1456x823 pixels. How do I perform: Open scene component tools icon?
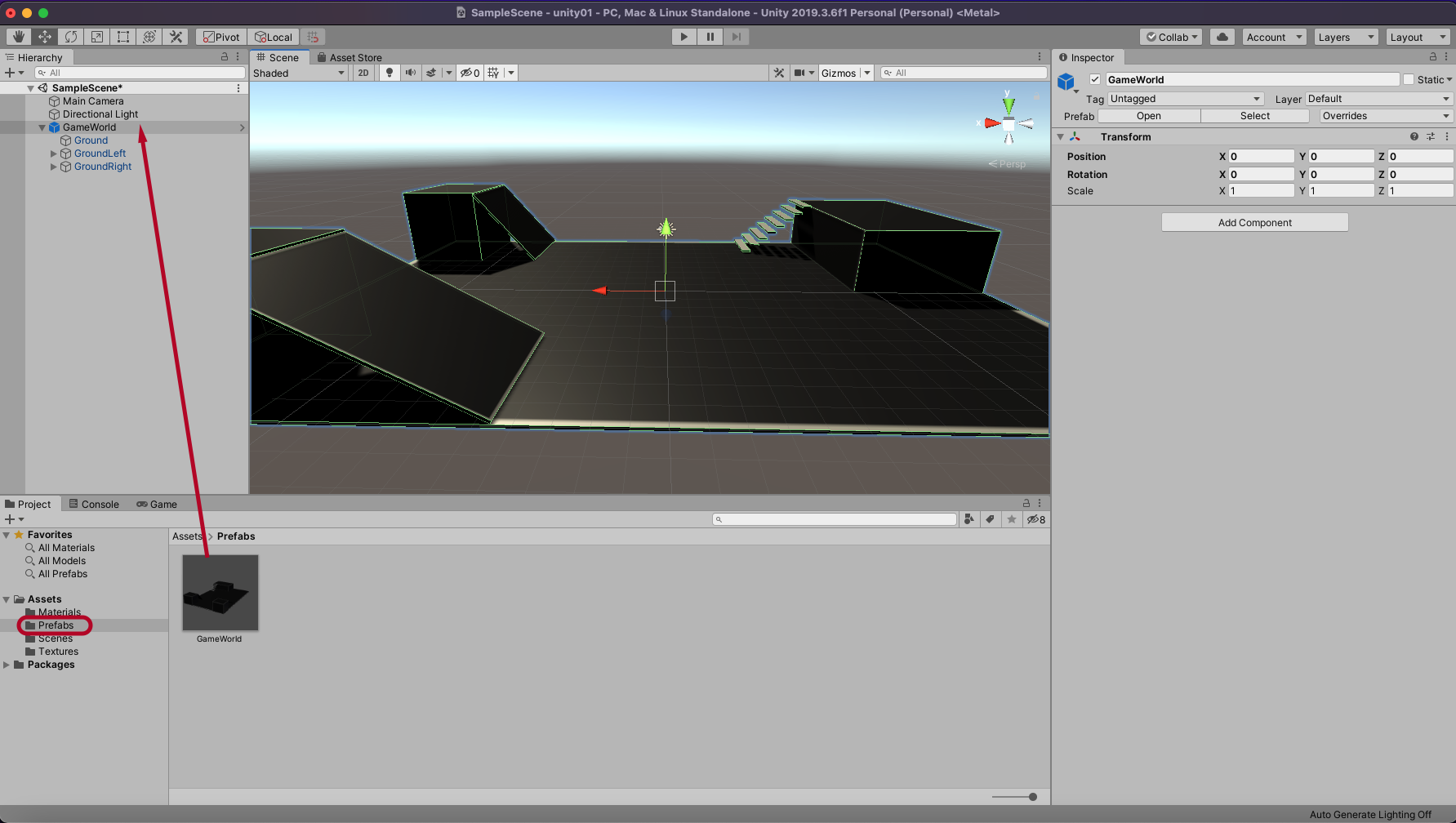pyautogui.click(x=779, y=73)
